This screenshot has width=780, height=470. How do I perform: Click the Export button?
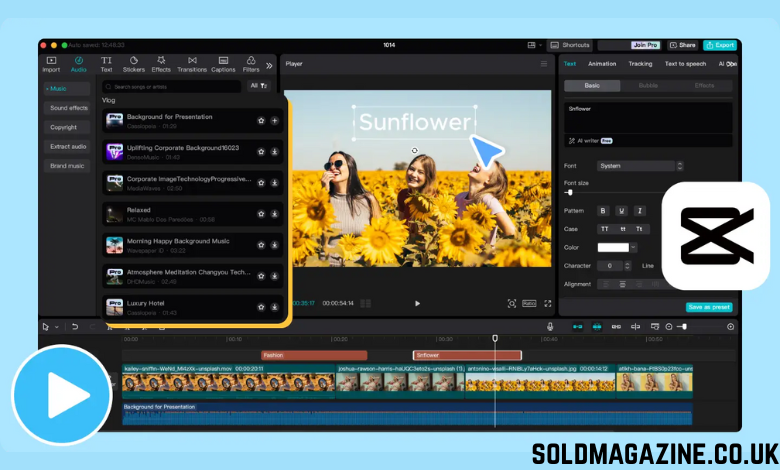click(720, 45)
